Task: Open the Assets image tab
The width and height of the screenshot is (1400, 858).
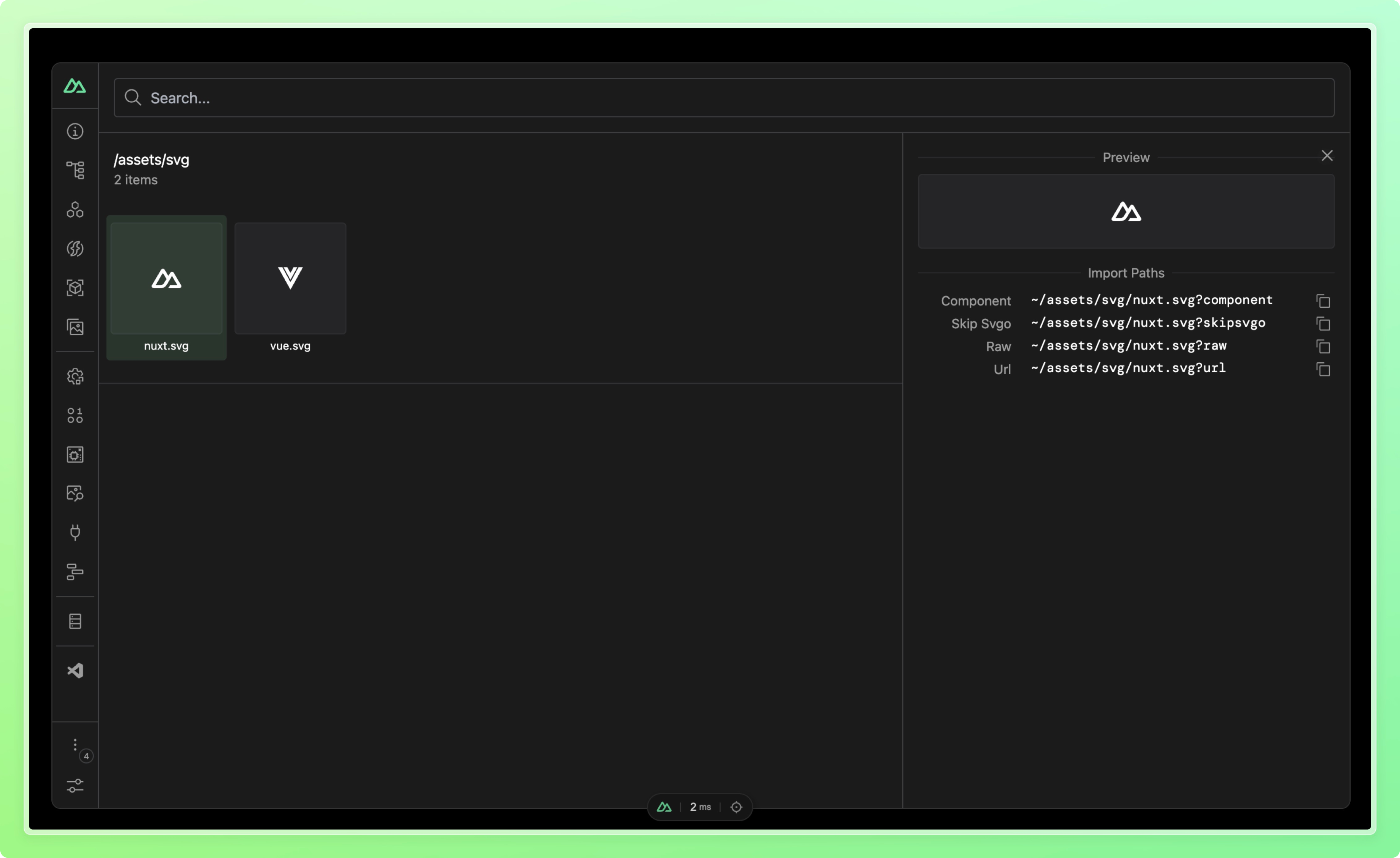Action: pos(75,327)
